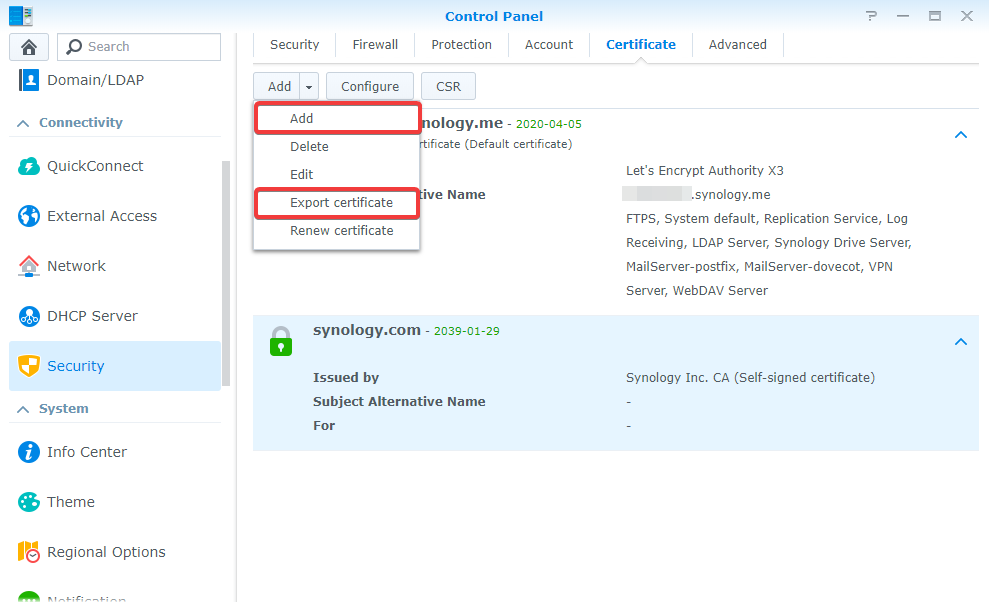Screen dimensions: 989x602
Task: Click the Control Panel app icon
Action: point(21,16)
